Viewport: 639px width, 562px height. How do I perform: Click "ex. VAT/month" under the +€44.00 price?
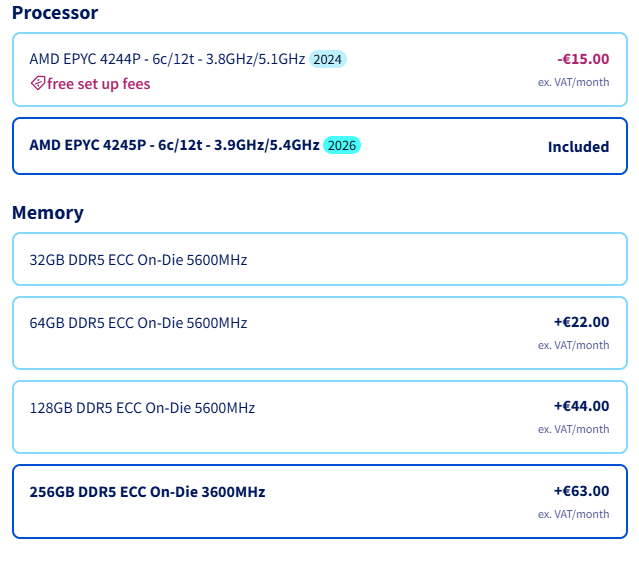click(573, 429)
